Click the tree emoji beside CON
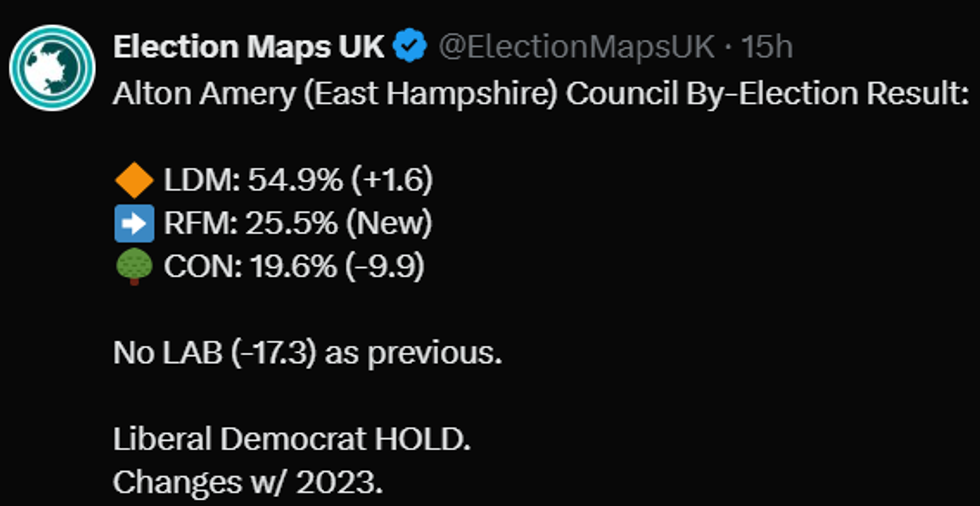 [x=133, y=267]
